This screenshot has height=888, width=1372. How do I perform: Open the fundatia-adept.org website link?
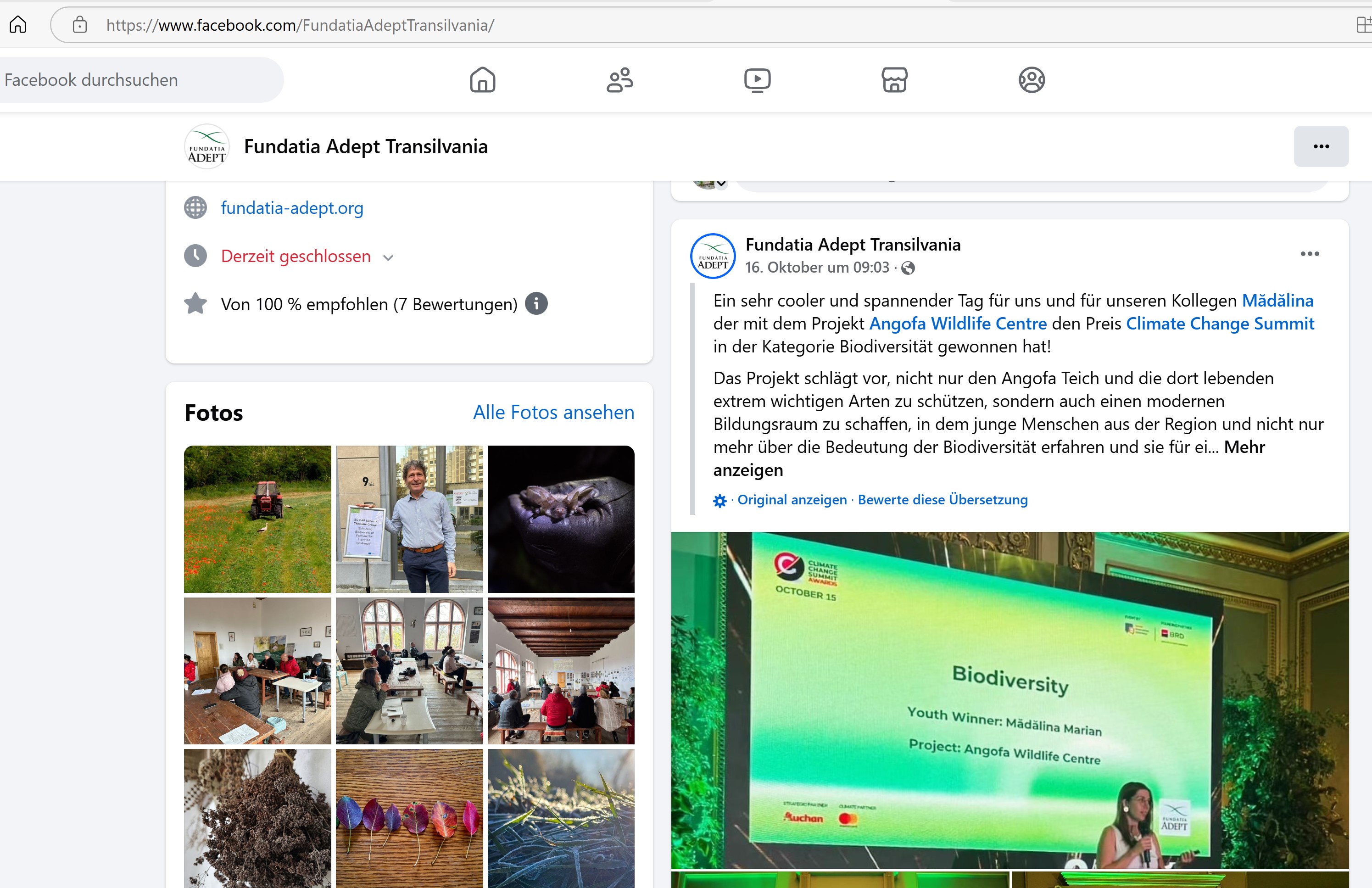(292, 207)
